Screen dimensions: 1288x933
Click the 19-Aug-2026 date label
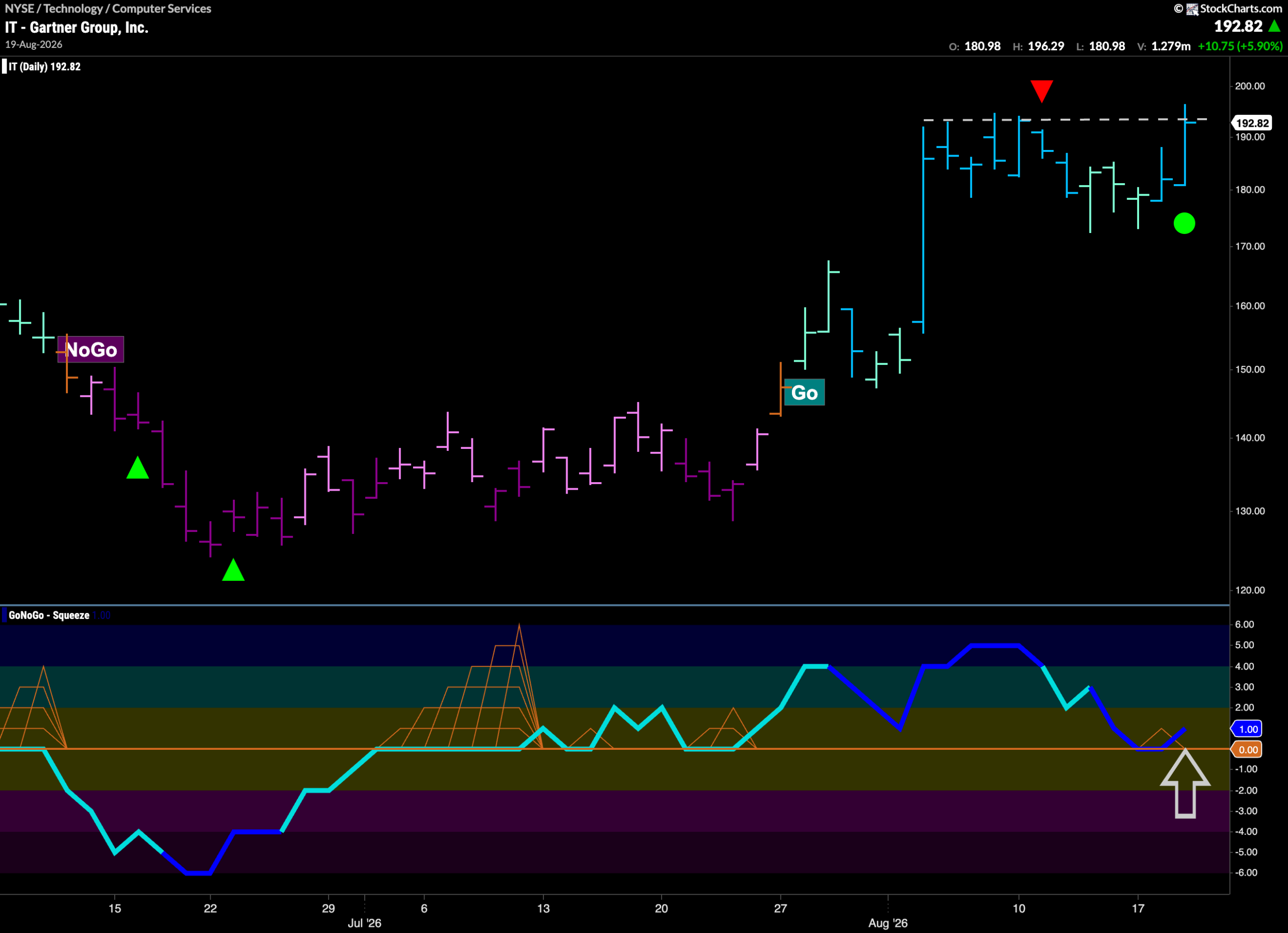click(x=34, y=44)
